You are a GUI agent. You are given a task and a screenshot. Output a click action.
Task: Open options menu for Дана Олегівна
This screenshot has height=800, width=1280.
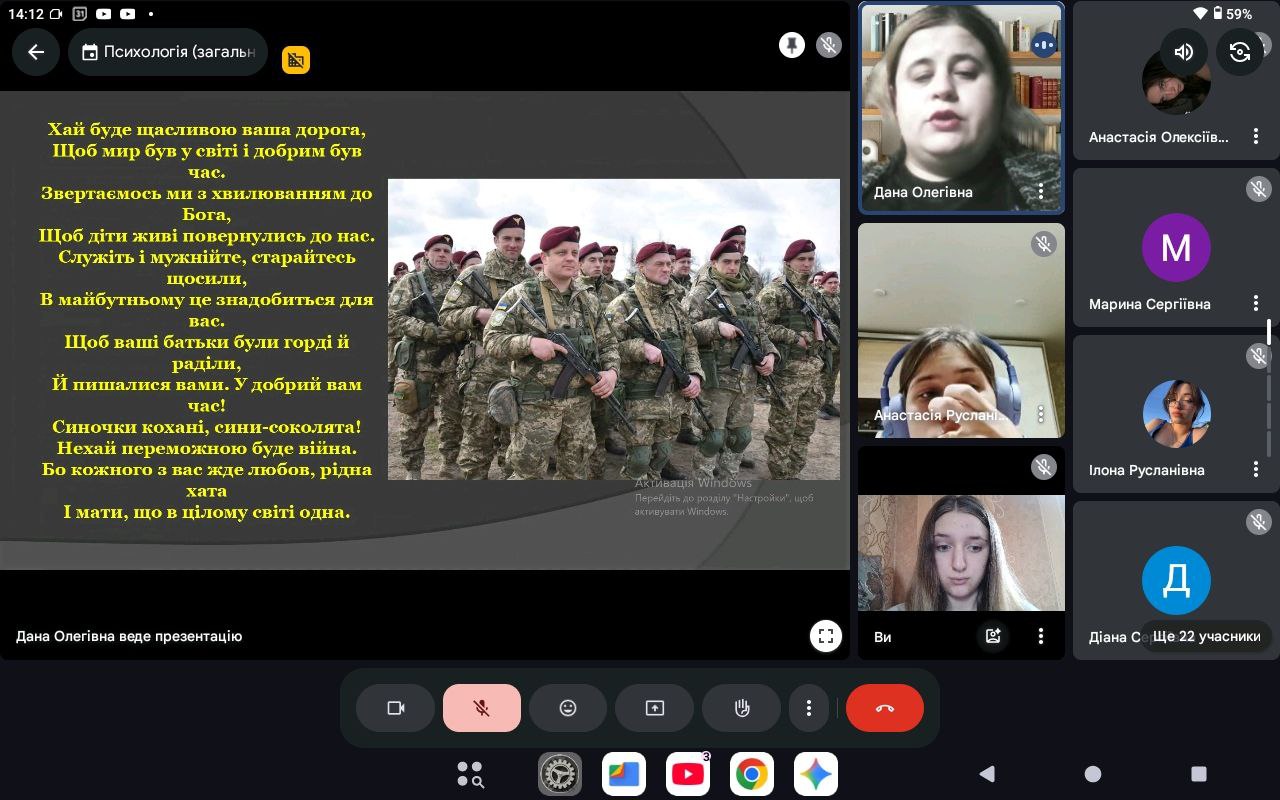click(1041, 191)
